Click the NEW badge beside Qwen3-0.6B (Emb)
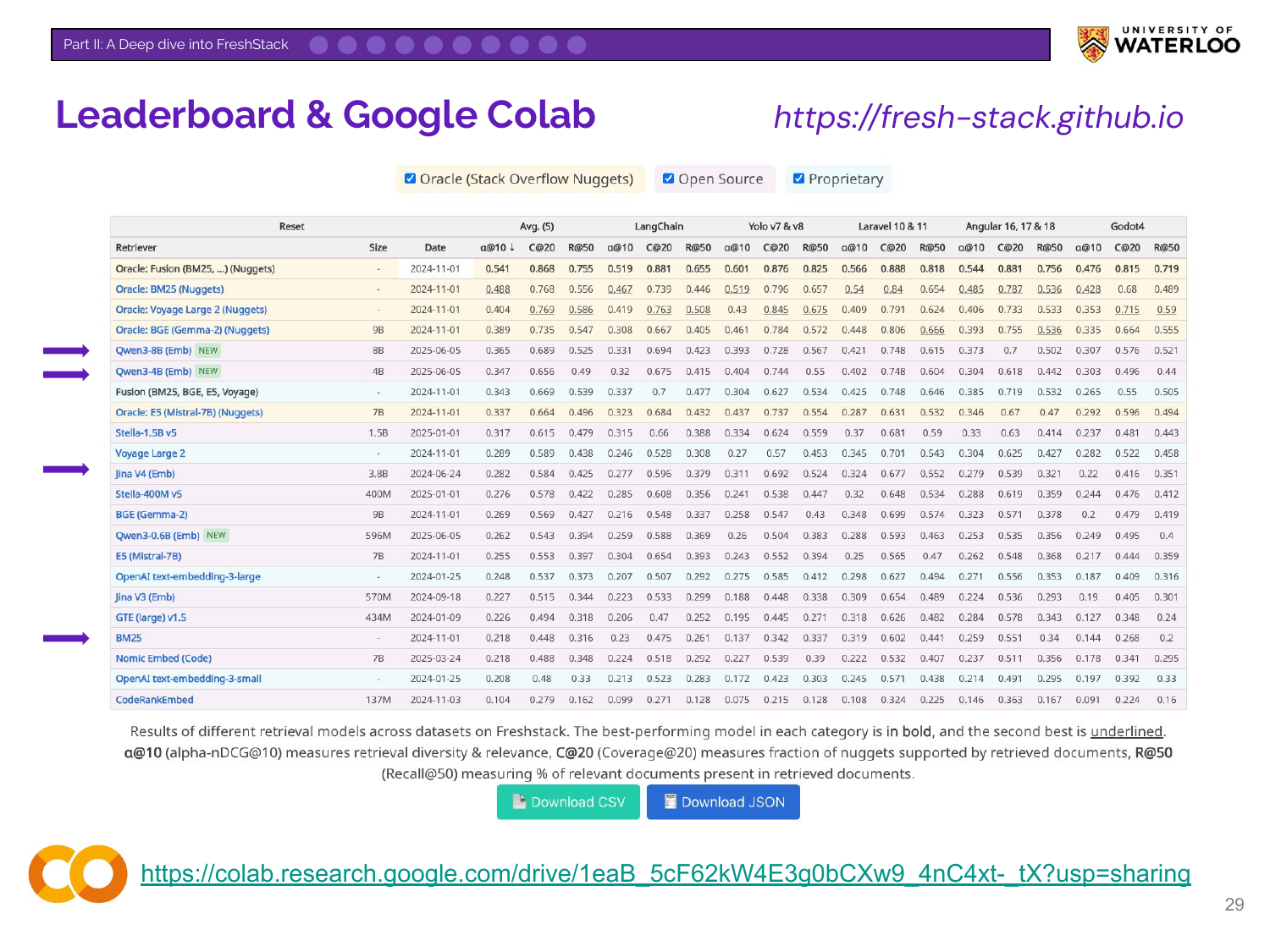This screenshot has height=952, width=1270. pos(217,536)
